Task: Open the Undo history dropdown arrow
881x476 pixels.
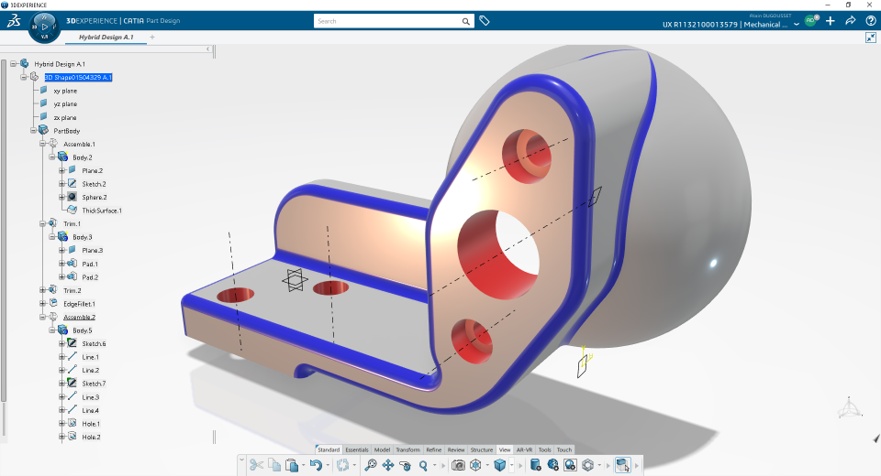Action: click(x=328, y=465)
